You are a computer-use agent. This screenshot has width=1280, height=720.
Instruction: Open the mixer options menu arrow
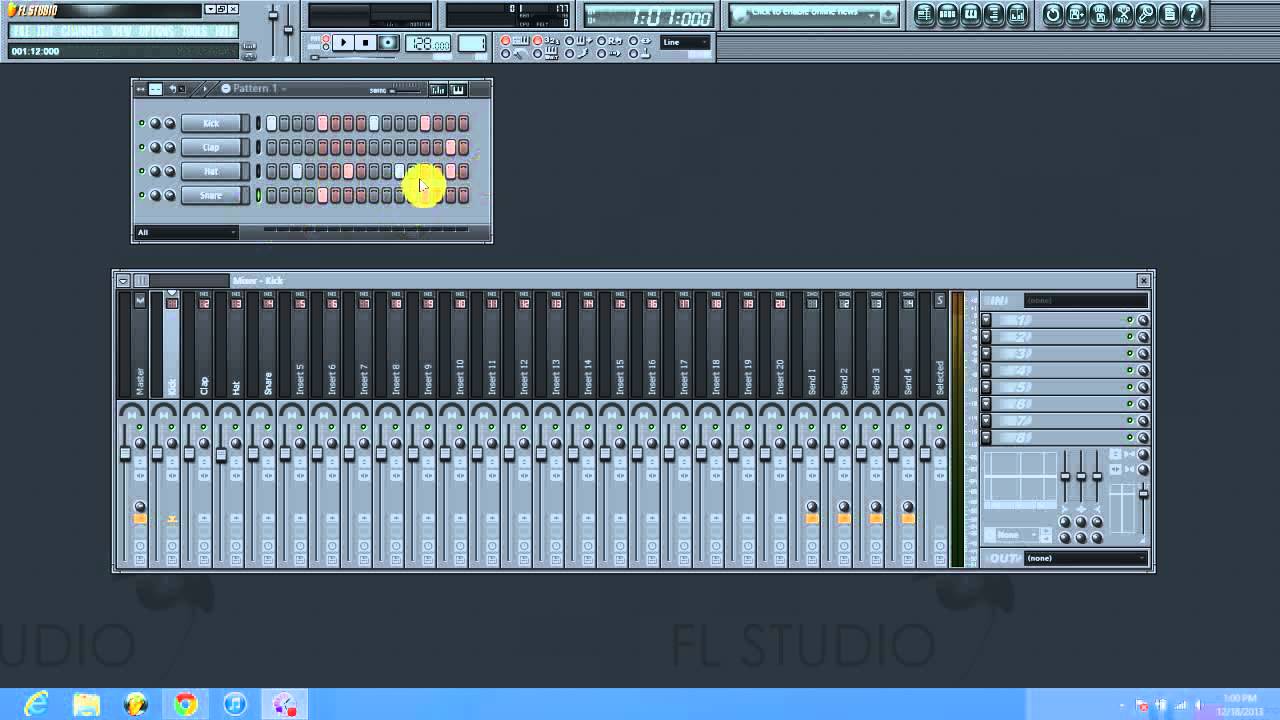(x=123, y=281)
